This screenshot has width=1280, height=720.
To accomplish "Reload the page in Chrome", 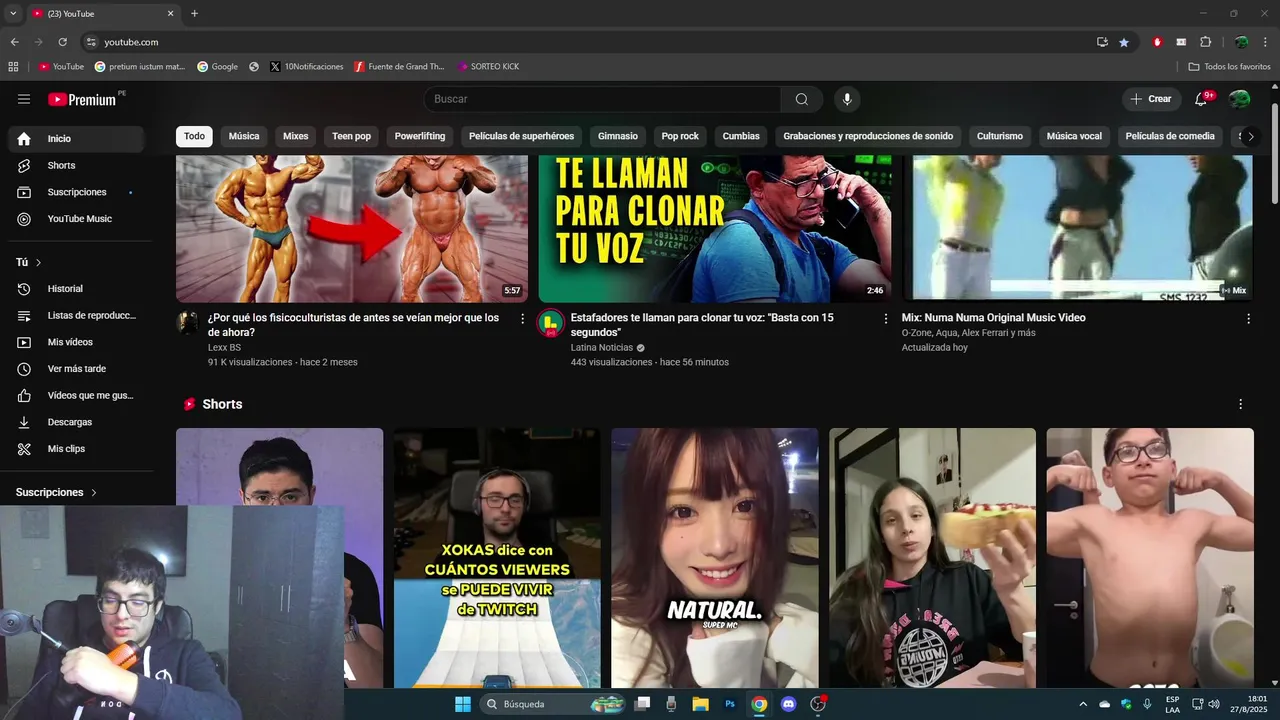I will (62, 42).
